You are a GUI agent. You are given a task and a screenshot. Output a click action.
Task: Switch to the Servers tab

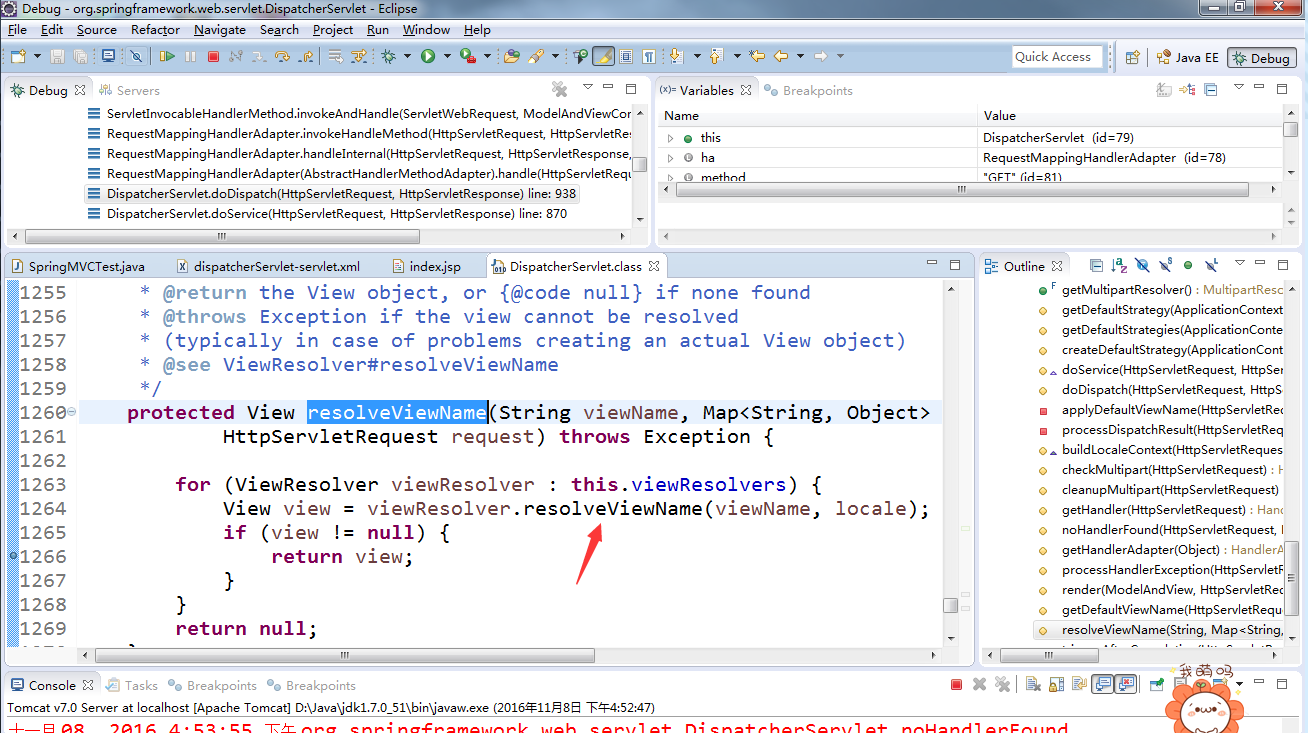[128, 90]
